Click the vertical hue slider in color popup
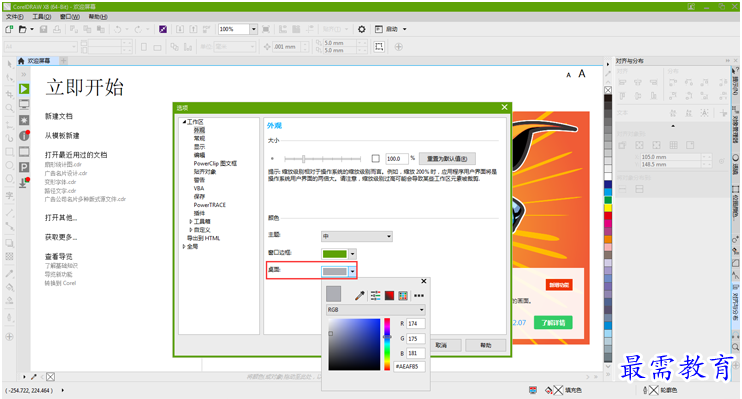 coord(387,344)
